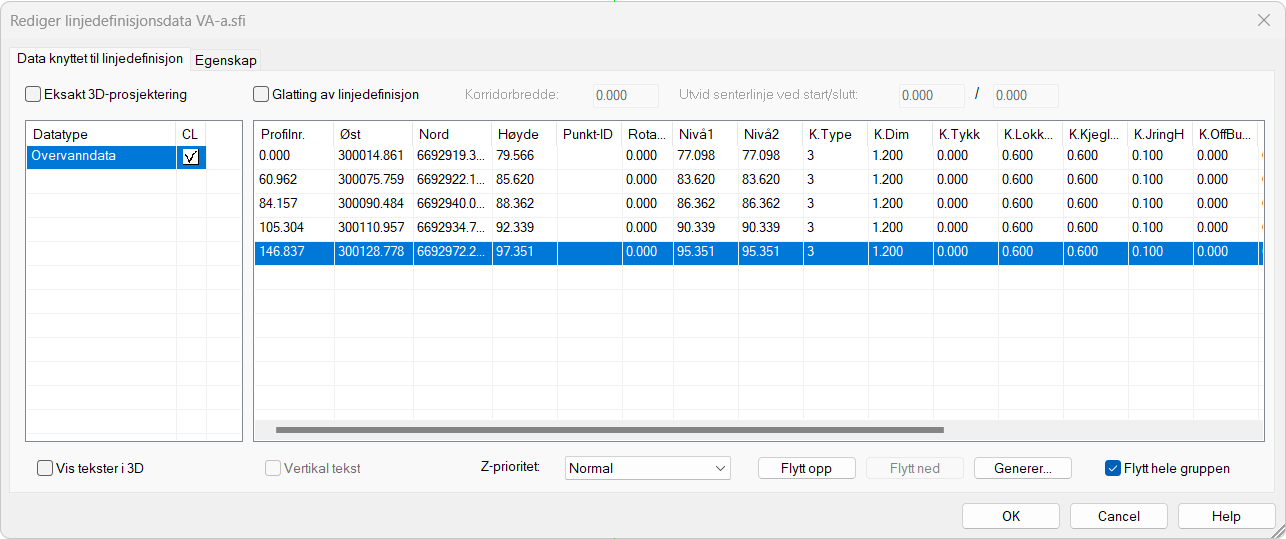This screenshot has width=1286, height=539.
Task: Toggle CL checkbox for Overvanndata
Action: (x=191, y=157)
